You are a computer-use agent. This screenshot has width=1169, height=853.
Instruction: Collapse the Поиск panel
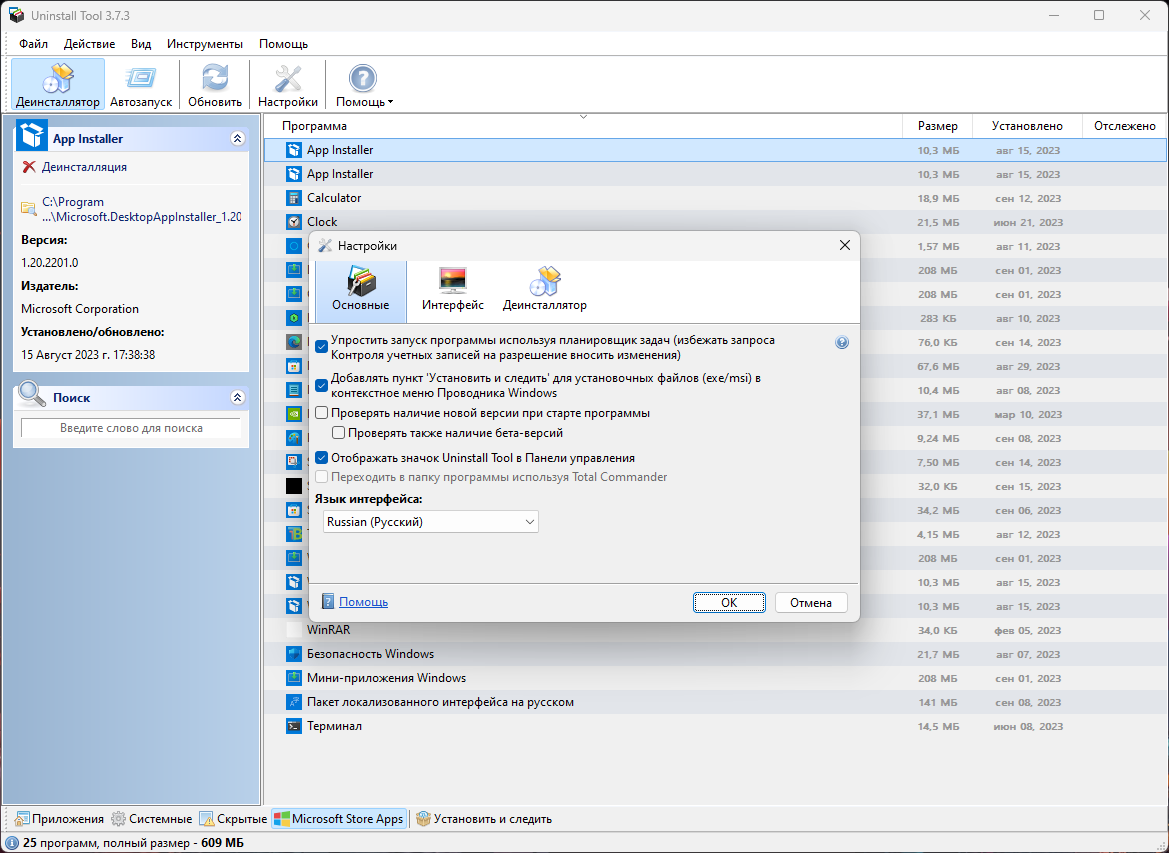(x=238, y=397)
